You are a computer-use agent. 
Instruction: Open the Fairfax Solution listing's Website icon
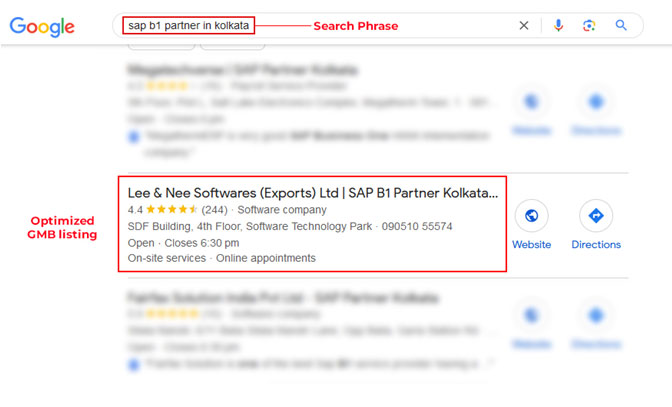532,316
